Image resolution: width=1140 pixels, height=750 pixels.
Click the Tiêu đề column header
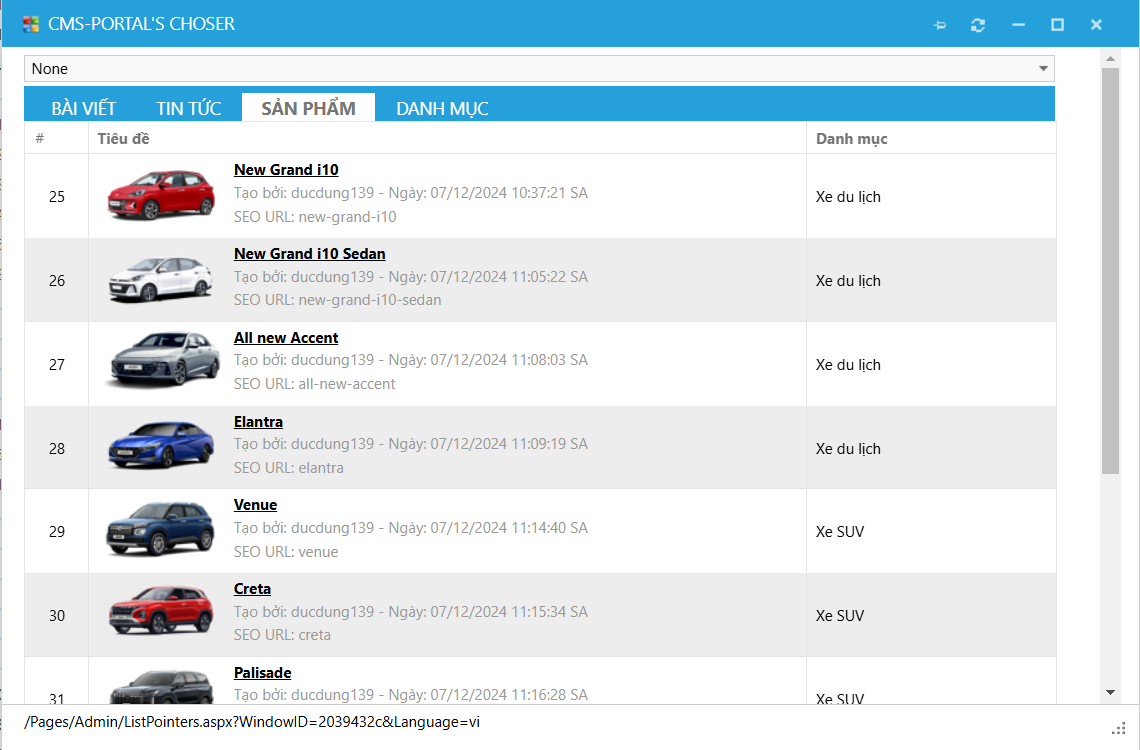coord(123,138)
